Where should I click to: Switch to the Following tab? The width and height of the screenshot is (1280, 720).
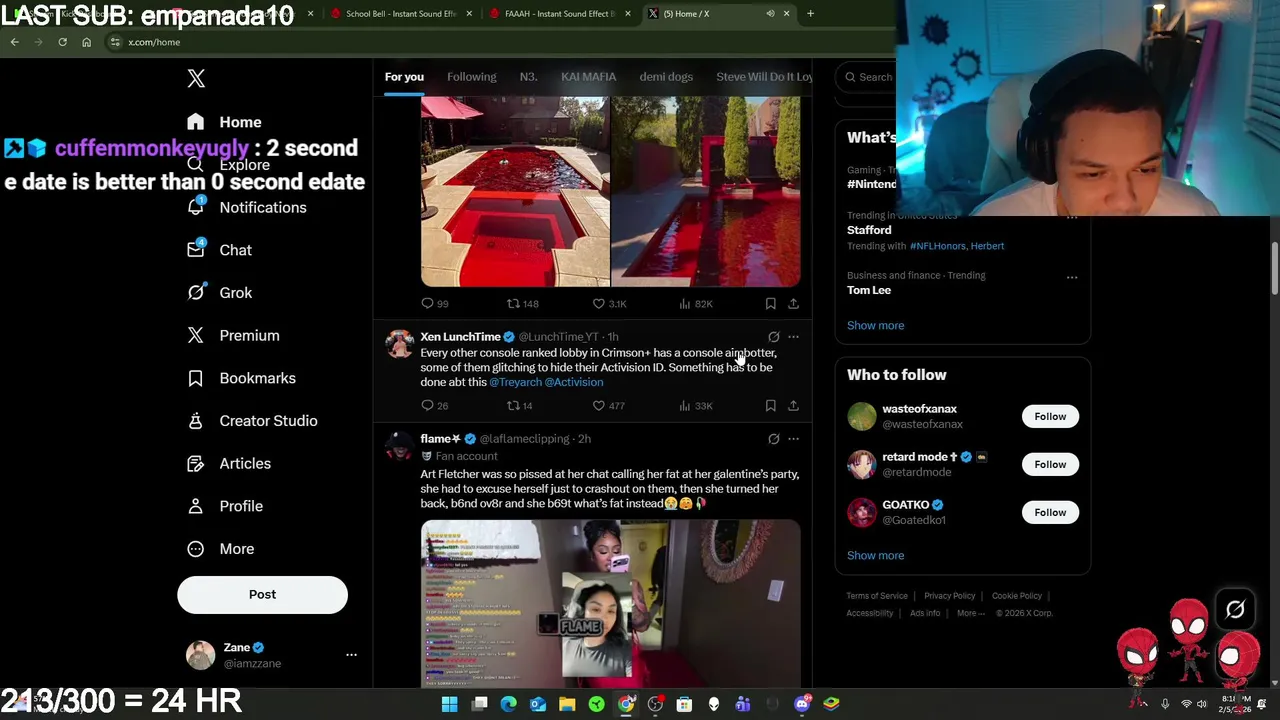pyautogui.click(x=471, y=77)
